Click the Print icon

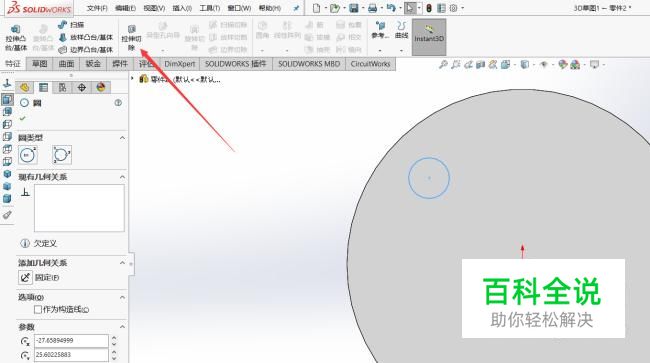[x=372, y=8]
